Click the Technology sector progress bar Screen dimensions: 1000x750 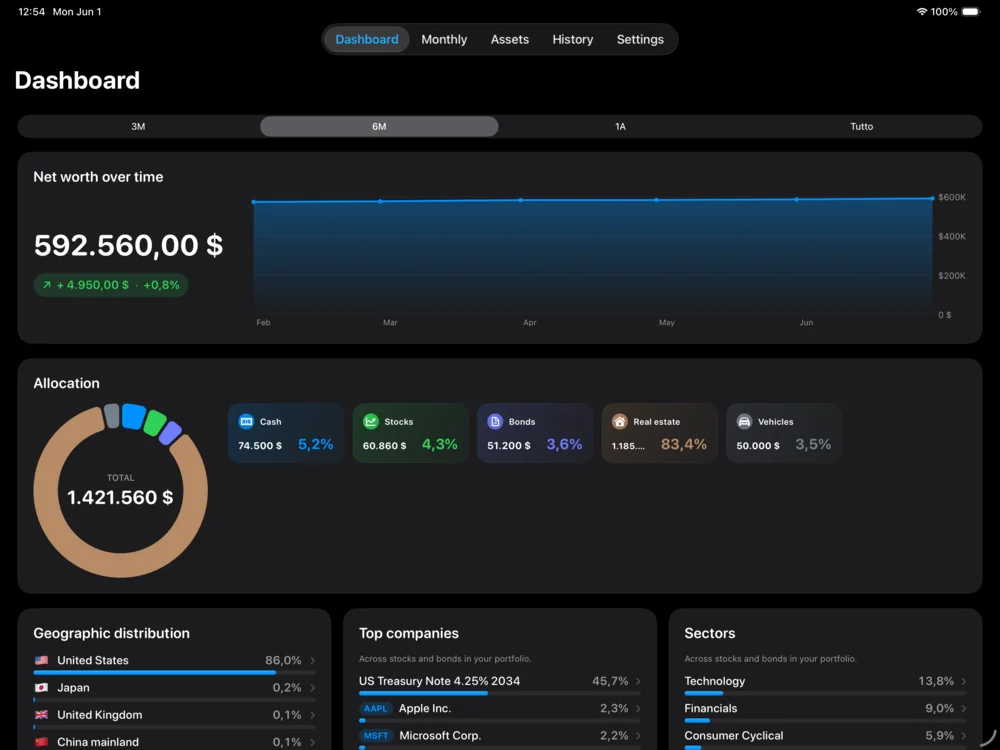tap(825, 693)
